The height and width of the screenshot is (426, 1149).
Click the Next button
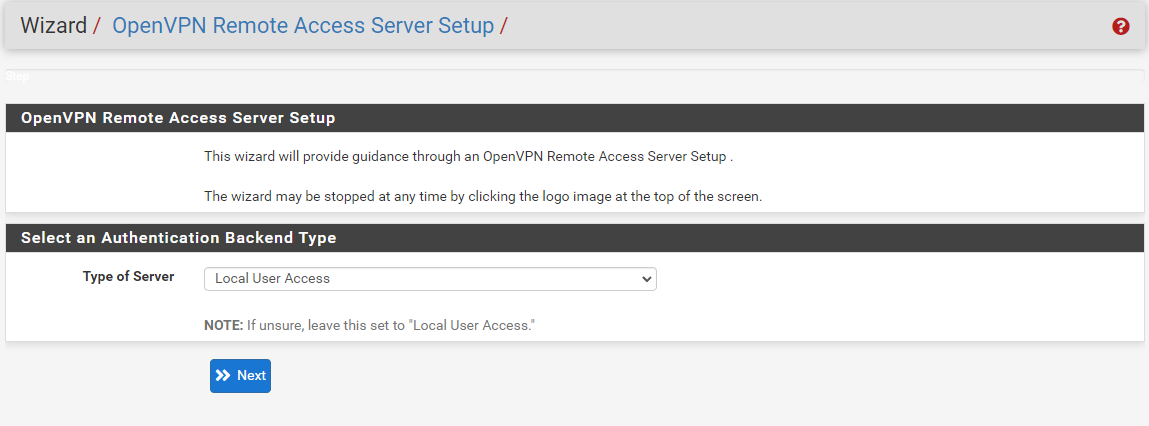pyautogui.click(x=240, y=375)
